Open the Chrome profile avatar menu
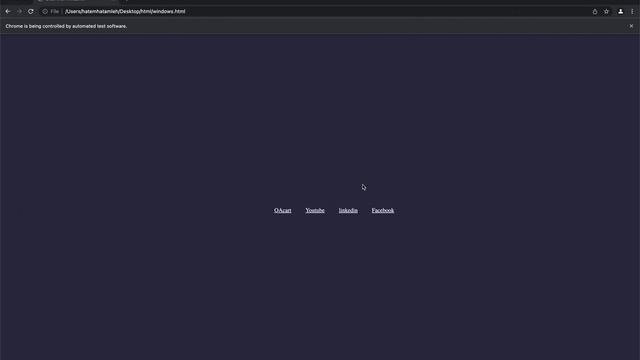The width and height of the screenshot is (640, 360). (620, 11)
